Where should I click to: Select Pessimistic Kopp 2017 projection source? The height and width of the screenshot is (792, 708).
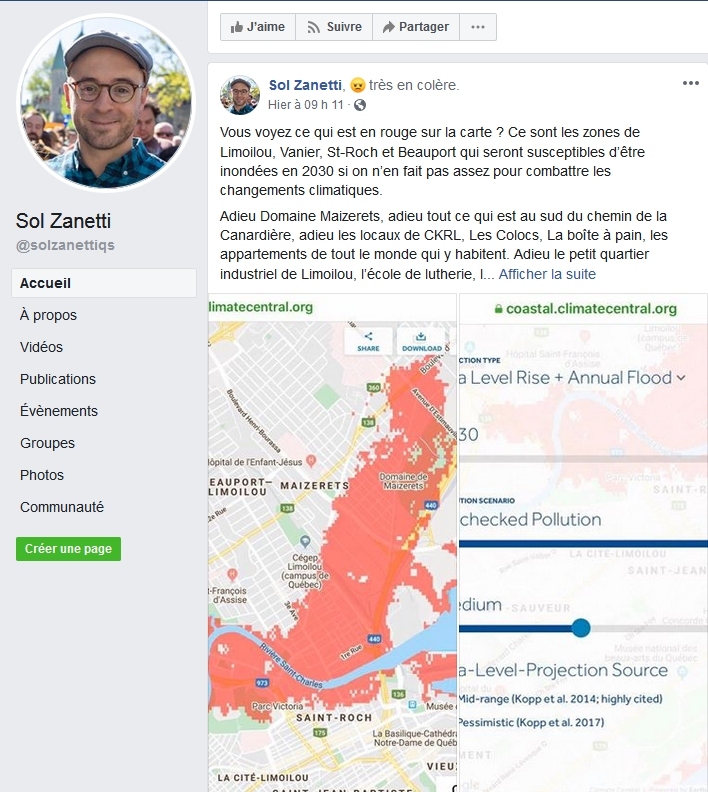pyautogui.click(x=531, y=722)
